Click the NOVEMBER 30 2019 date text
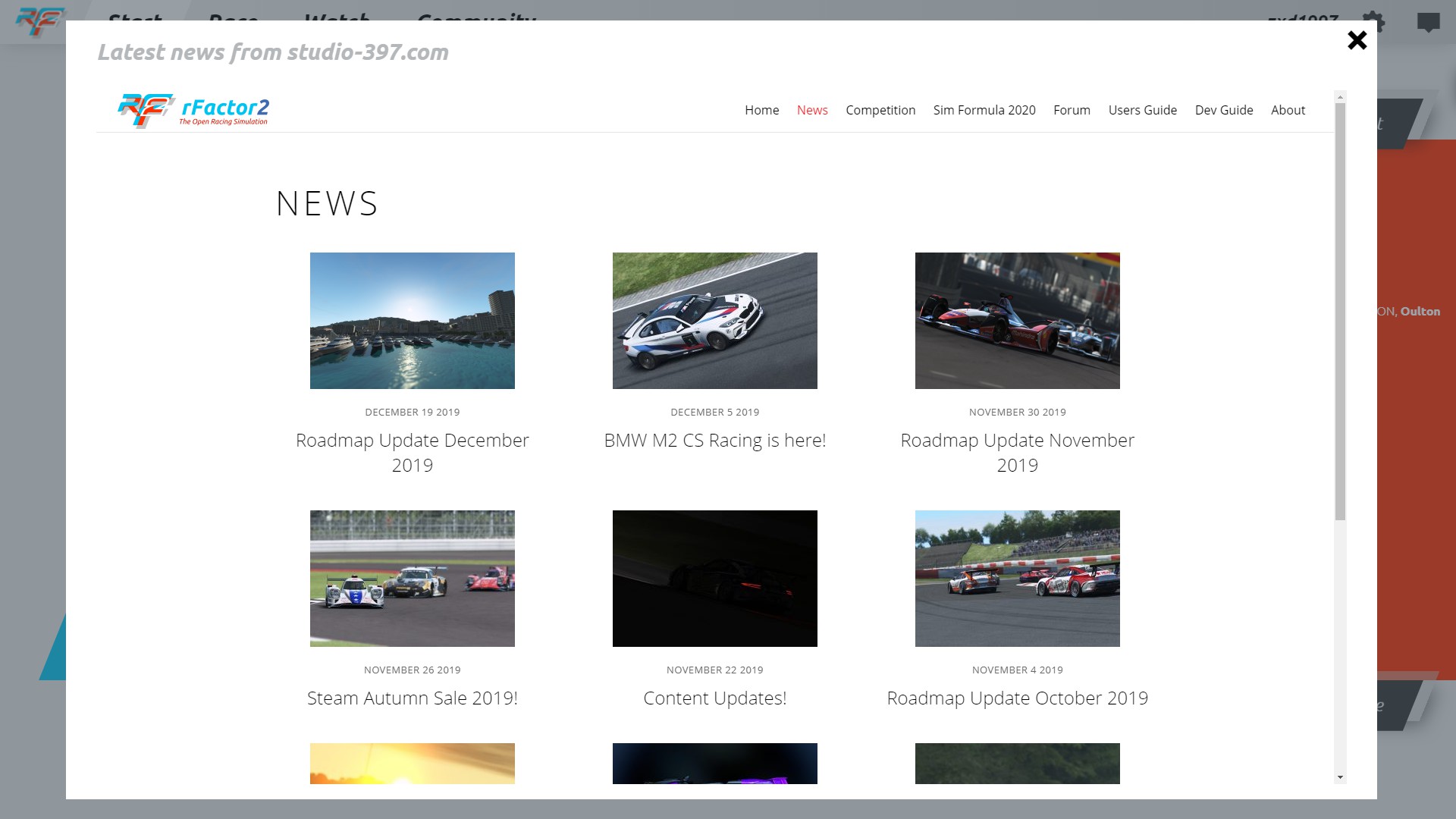 point(1018,413)
